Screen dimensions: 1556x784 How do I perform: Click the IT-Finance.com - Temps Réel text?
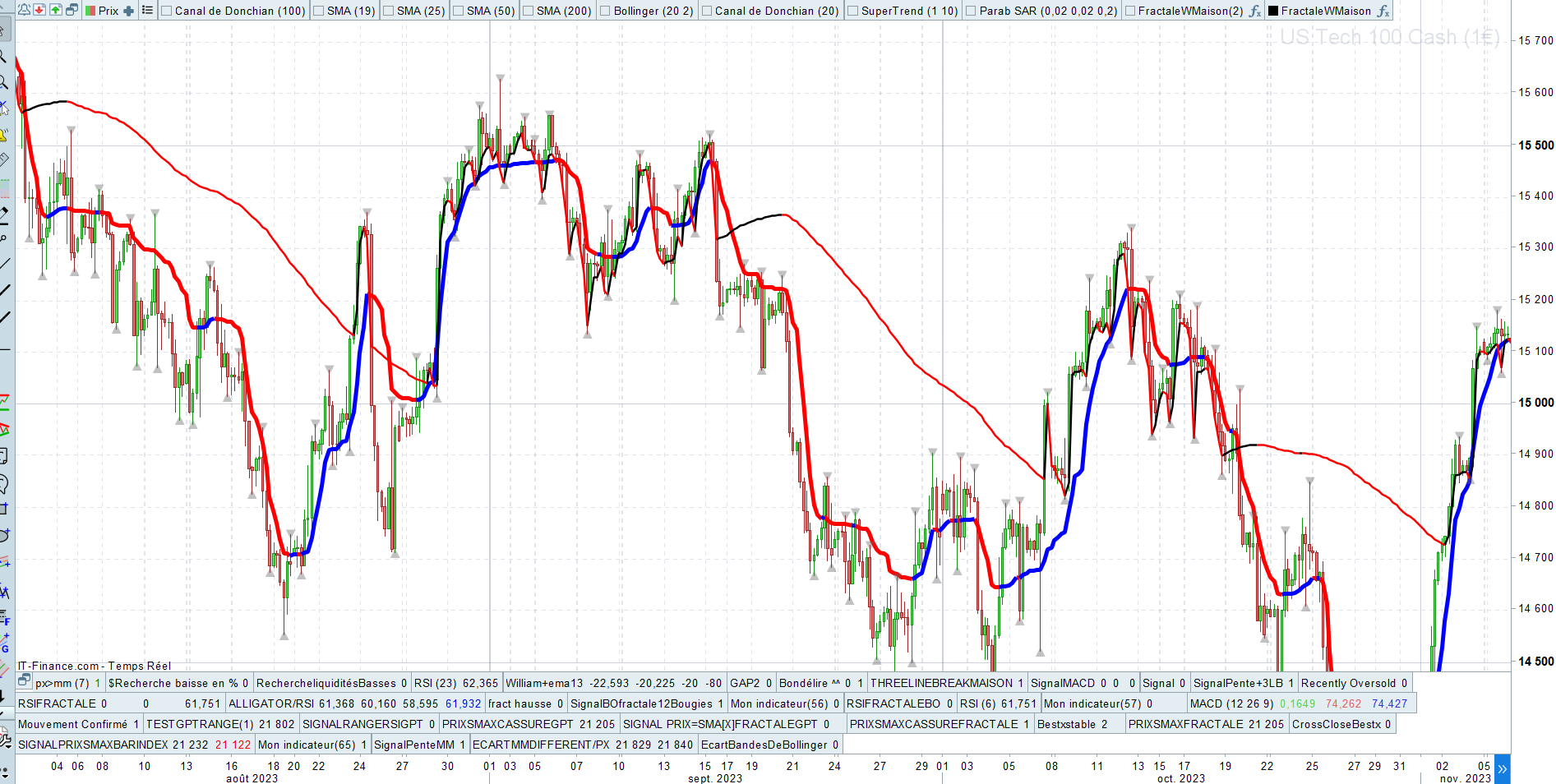95,666
